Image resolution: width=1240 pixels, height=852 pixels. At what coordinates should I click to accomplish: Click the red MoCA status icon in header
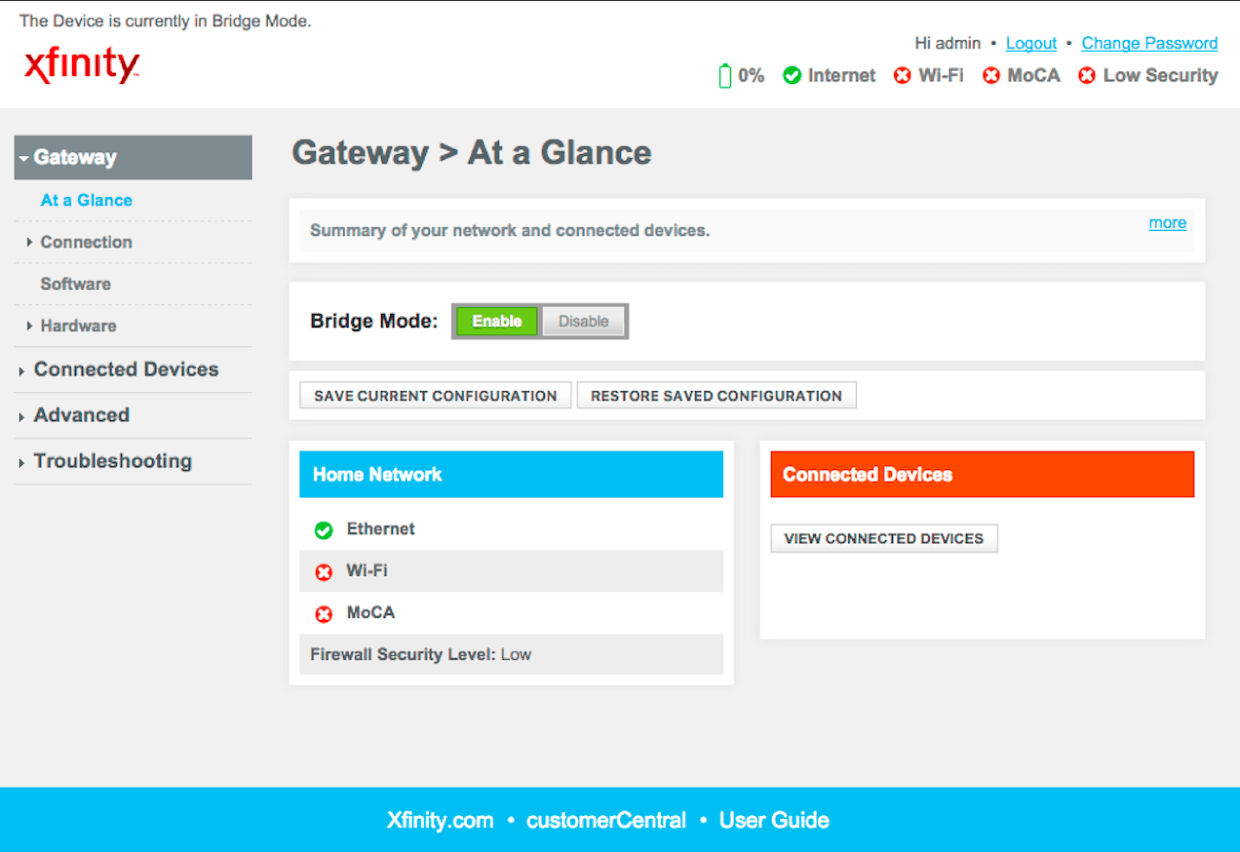coord(991,76)
